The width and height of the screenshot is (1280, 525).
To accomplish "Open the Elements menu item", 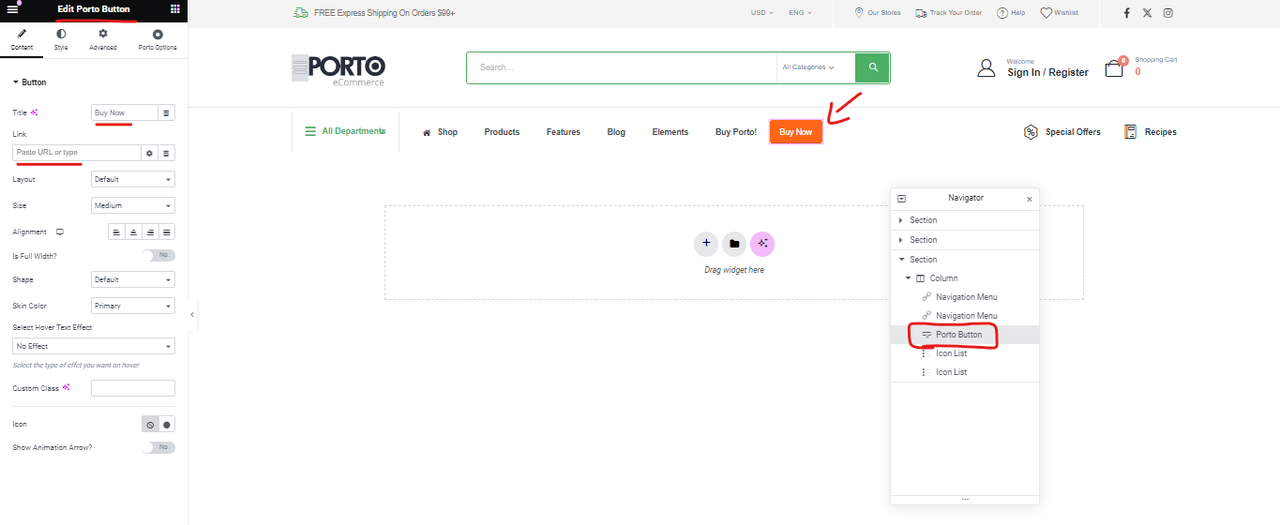I will pos(670,132).
